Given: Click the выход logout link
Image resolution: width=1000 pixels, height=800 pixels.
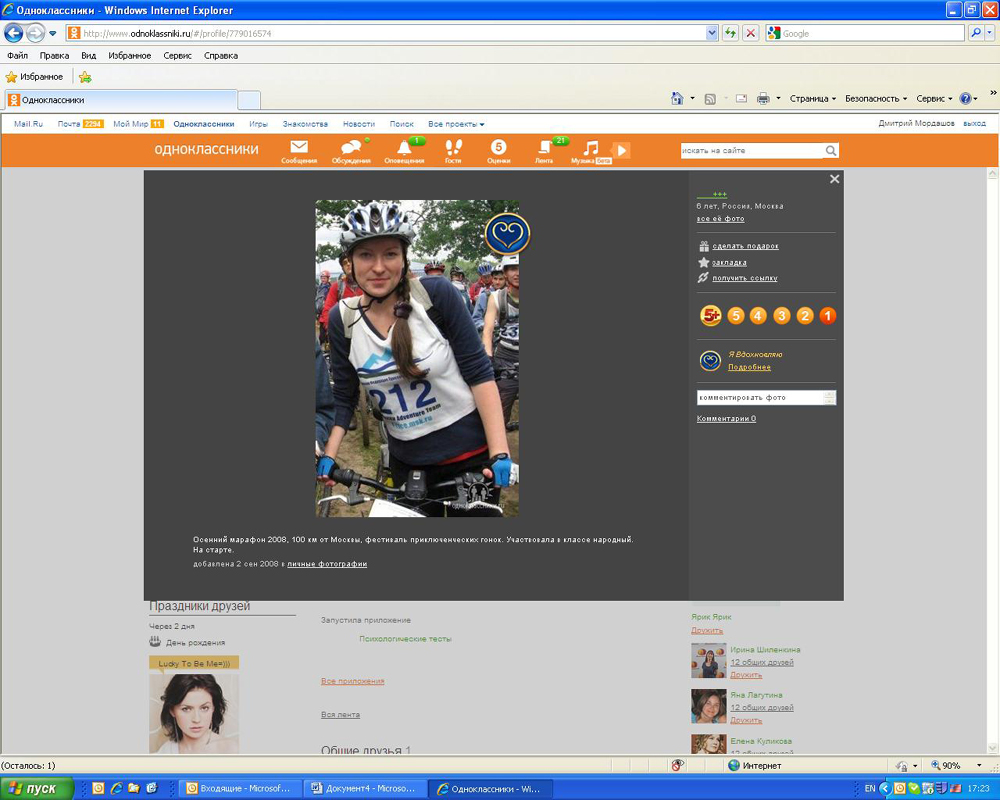Looking at the screenshot, I should click(x=974, y=123).
